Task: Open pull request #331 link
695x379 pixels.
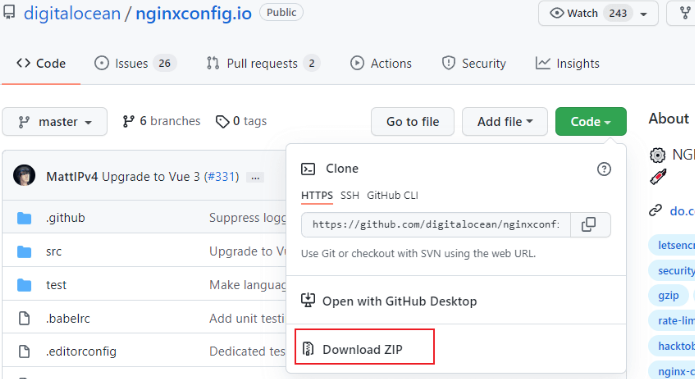Action: 221,176
